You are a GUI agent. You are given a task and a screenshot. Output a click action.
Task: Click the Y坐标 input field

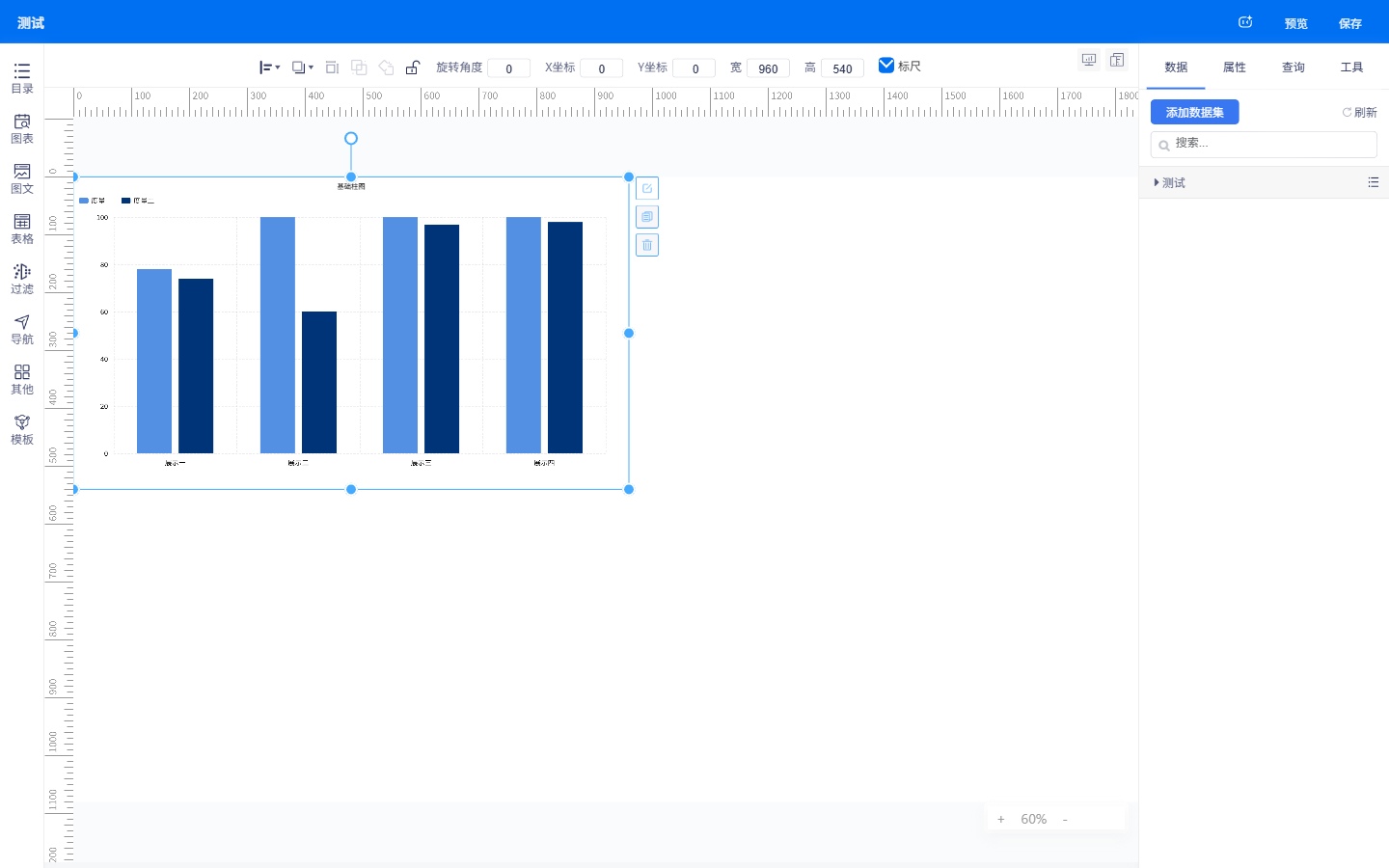[694, 68]
